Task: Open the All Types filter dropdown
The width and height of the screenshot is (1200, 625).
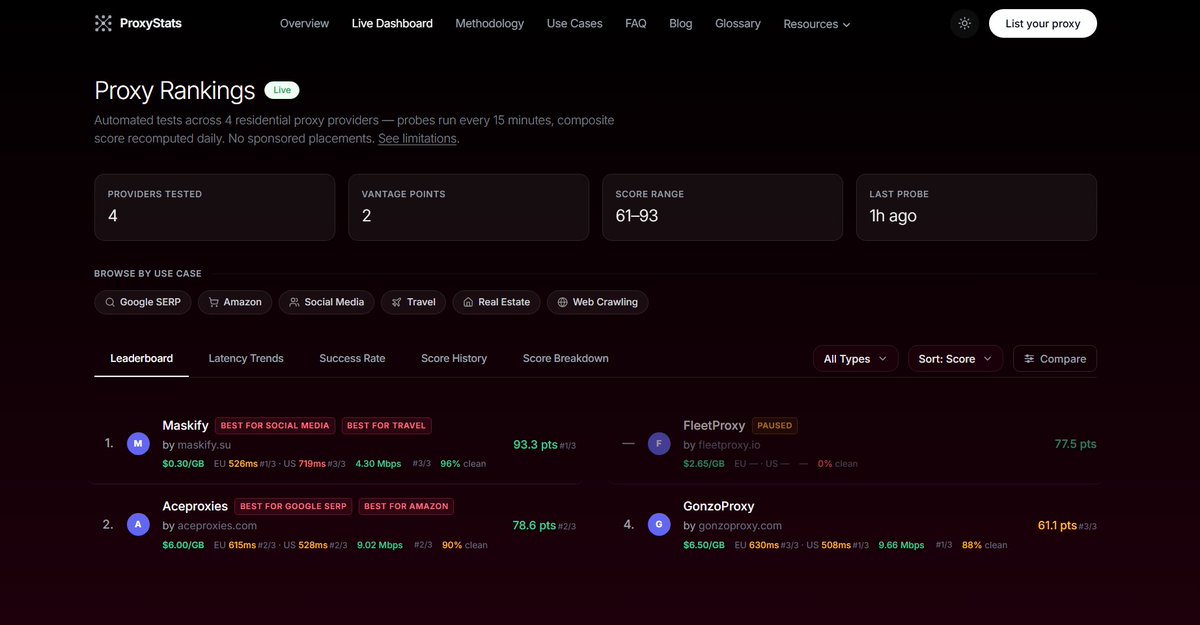Action: tap(855, 359)
